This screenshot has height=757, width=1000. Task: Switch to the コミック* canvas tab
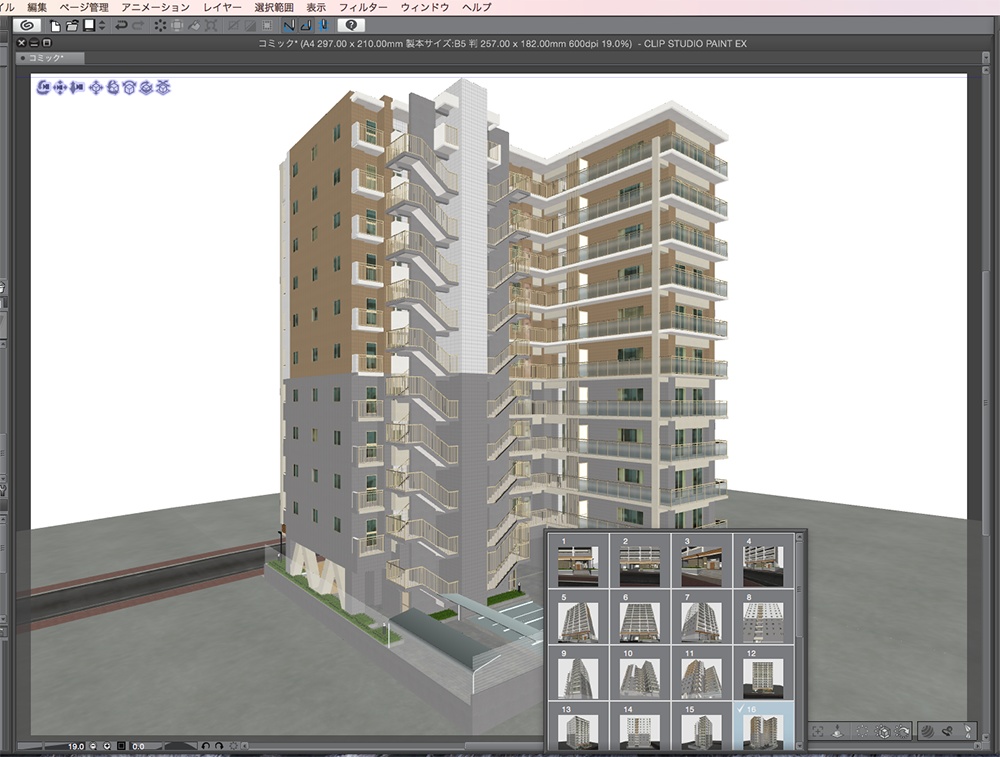pyautogui.click(x=48, y=57)
